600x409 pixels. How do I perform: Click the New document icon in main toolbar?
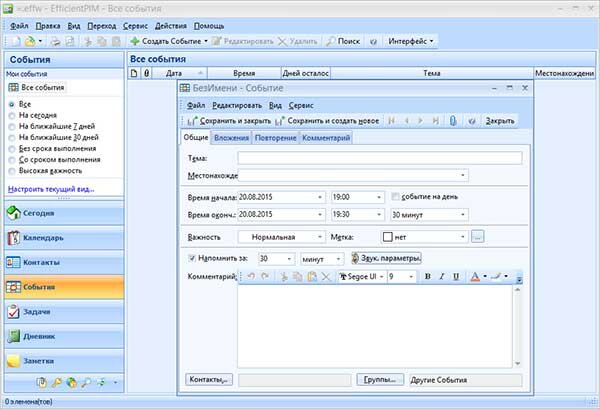[16, 41]
